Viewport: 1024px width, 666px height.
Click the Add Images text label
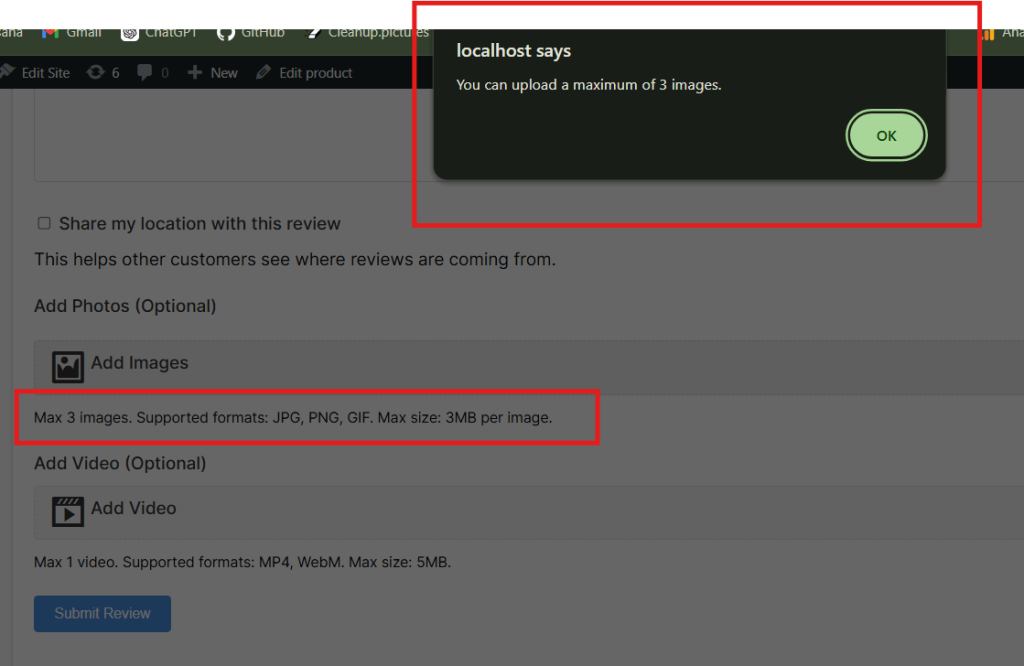[139, 363]
